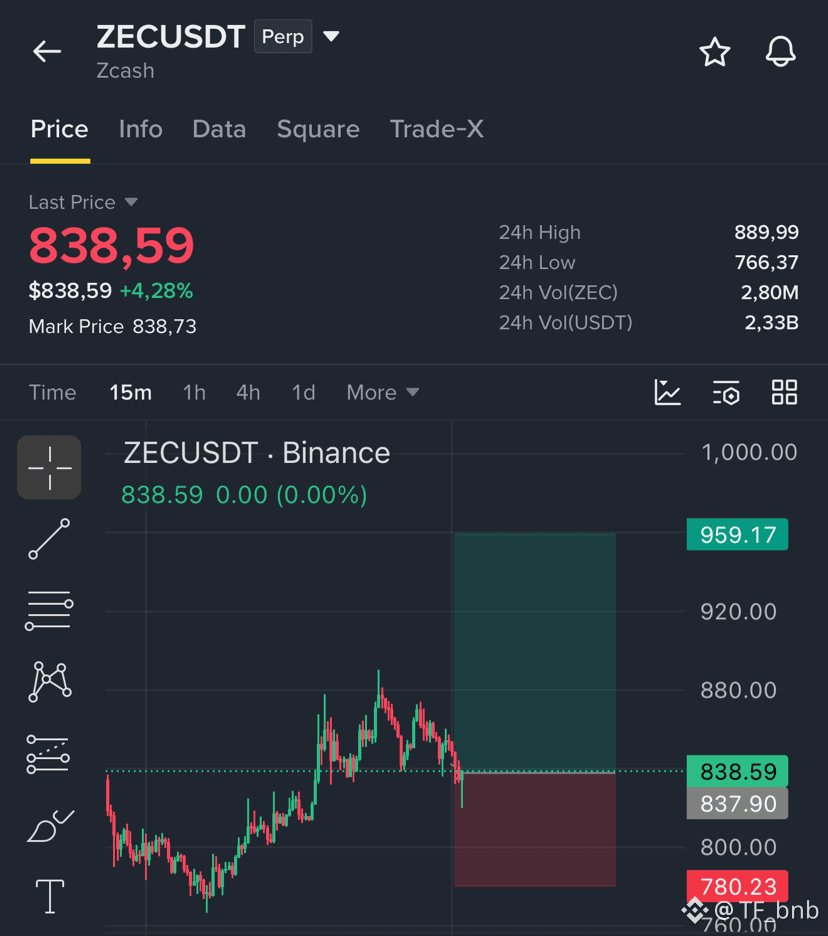Open price alerts via bell icon

[x=780, y=51]
